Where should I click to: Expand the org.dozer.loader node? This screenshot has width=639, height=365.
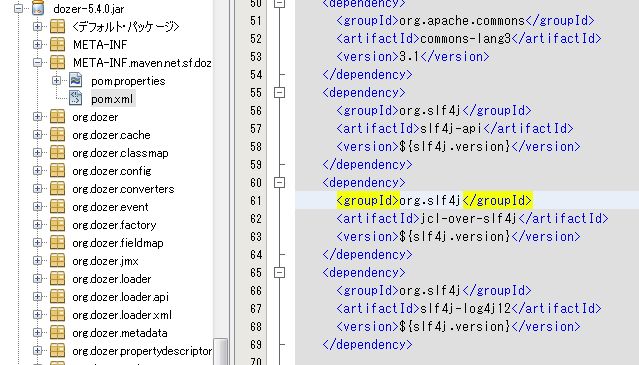37,278
